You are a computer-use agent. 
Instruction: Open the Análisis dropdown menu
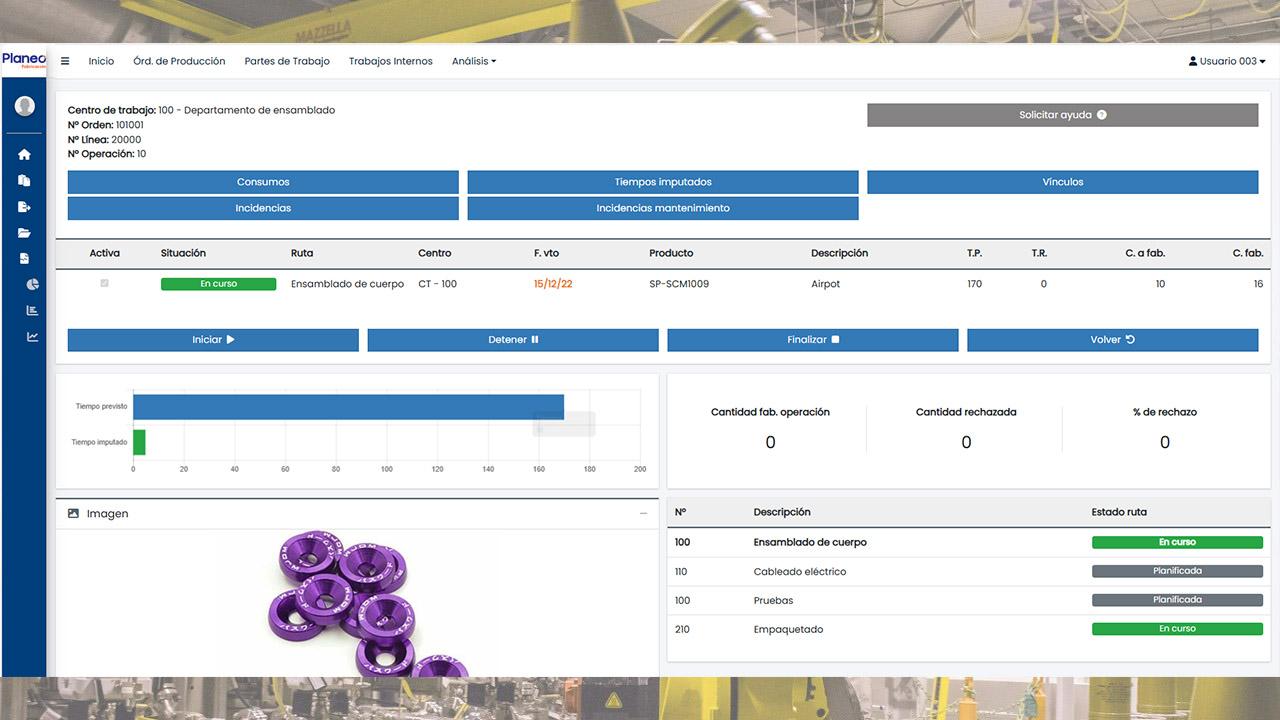[473, 60]
